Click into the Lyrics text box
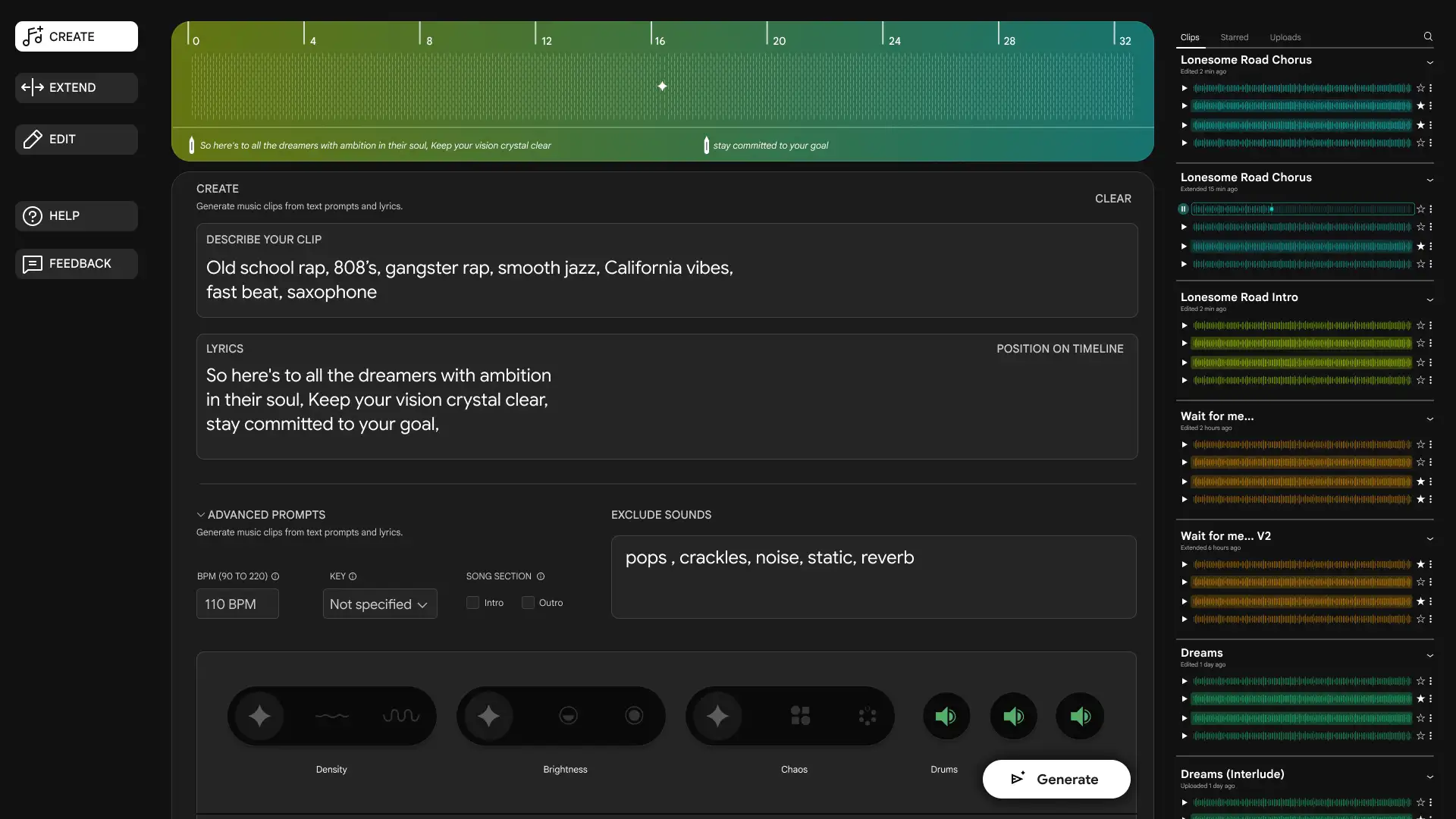This screenshot has height=819, width=1456. pyautogui.click(x=667, y=397)
